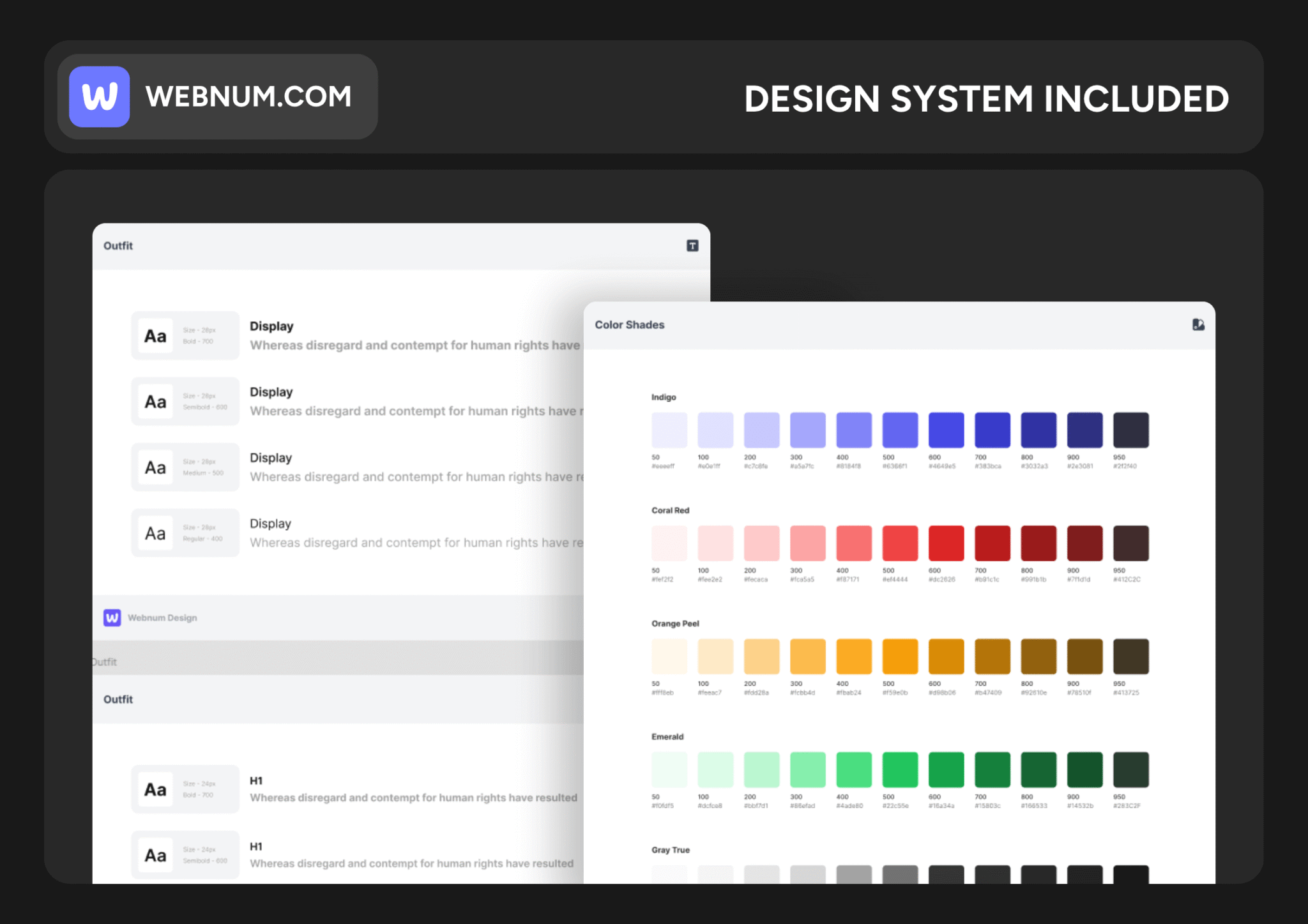Open the DESIGN SYSTEM INCLUDED heading
Viewport: 1308px width, 924px height.
(986, 98)
